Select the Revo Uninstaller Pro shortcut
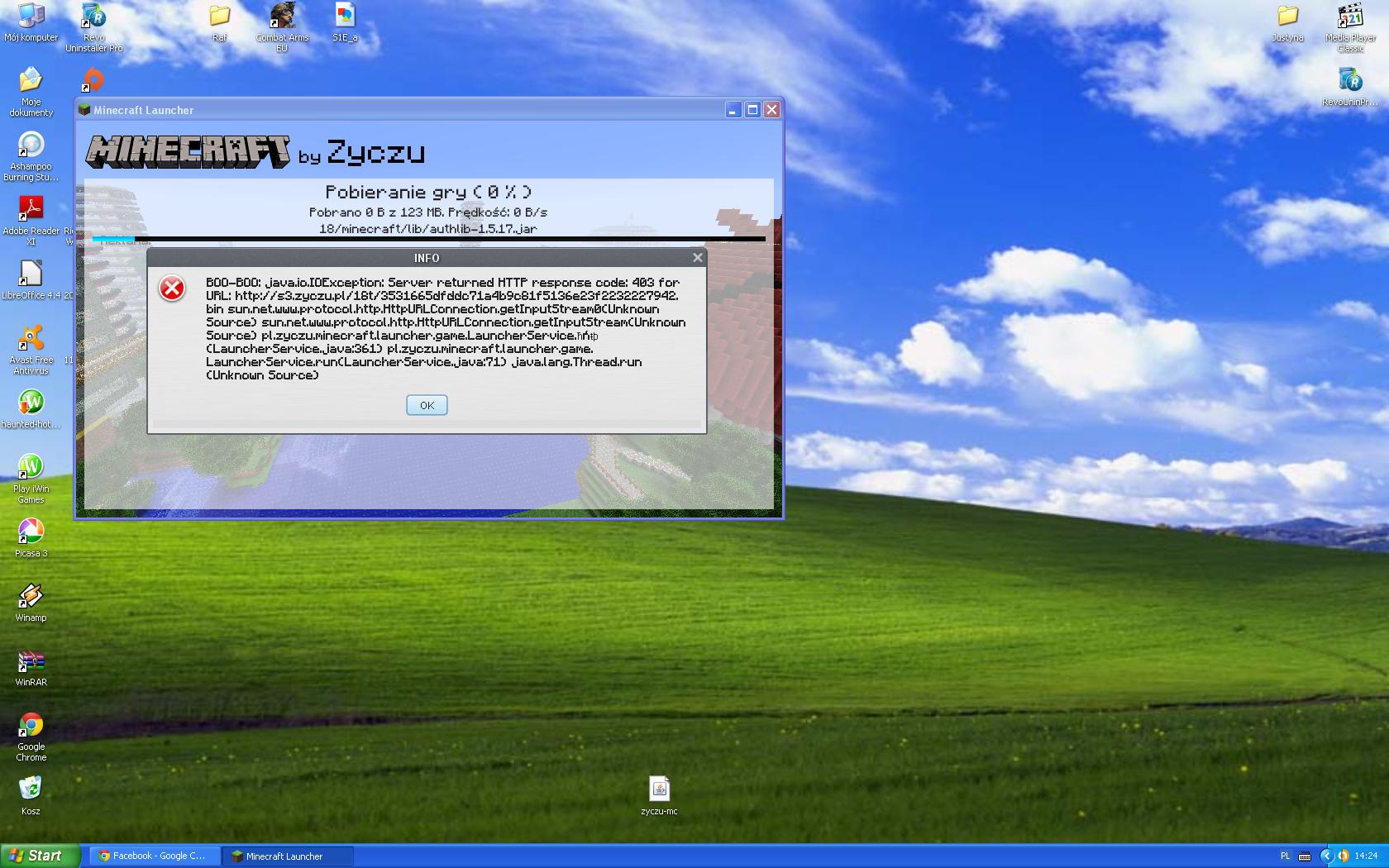Viewport: 1389px width, 868px height. pos(93,27)
